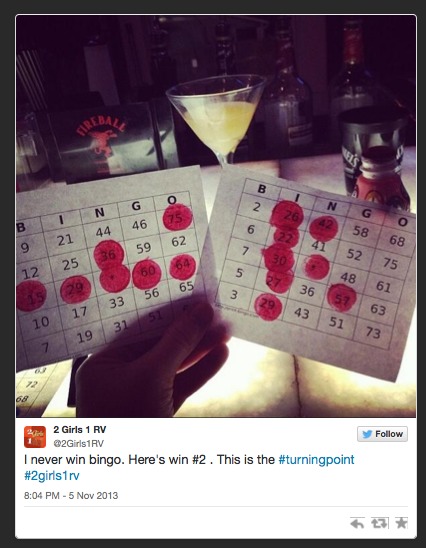Click the tweet text 'I never win bingo'
Image resolution: width=426 pixels, height=548 pixels.
click(74, 459)
